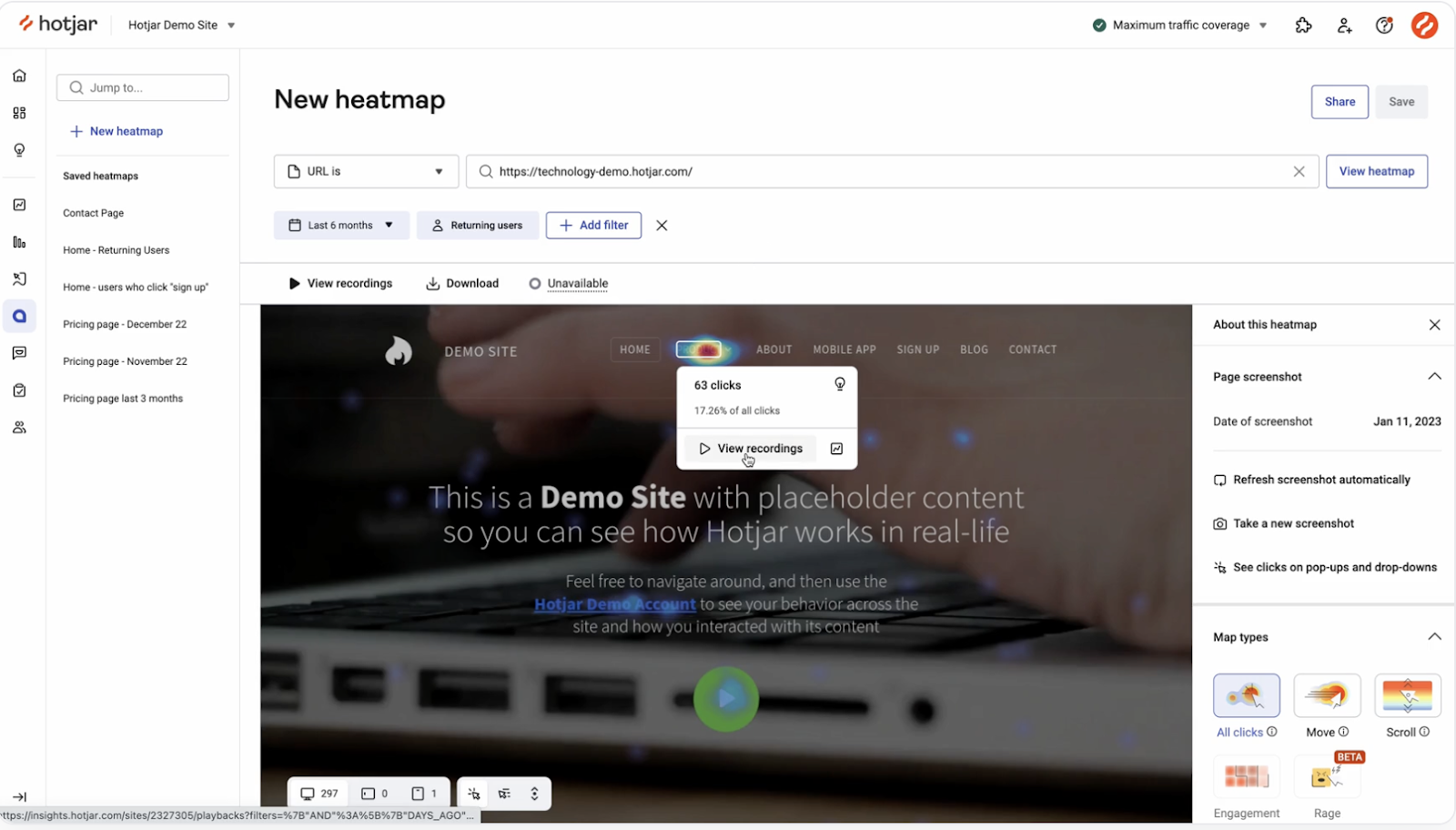
Task: Open the Highlights lightbulb icon in sidebar
Action: point(19,150)
